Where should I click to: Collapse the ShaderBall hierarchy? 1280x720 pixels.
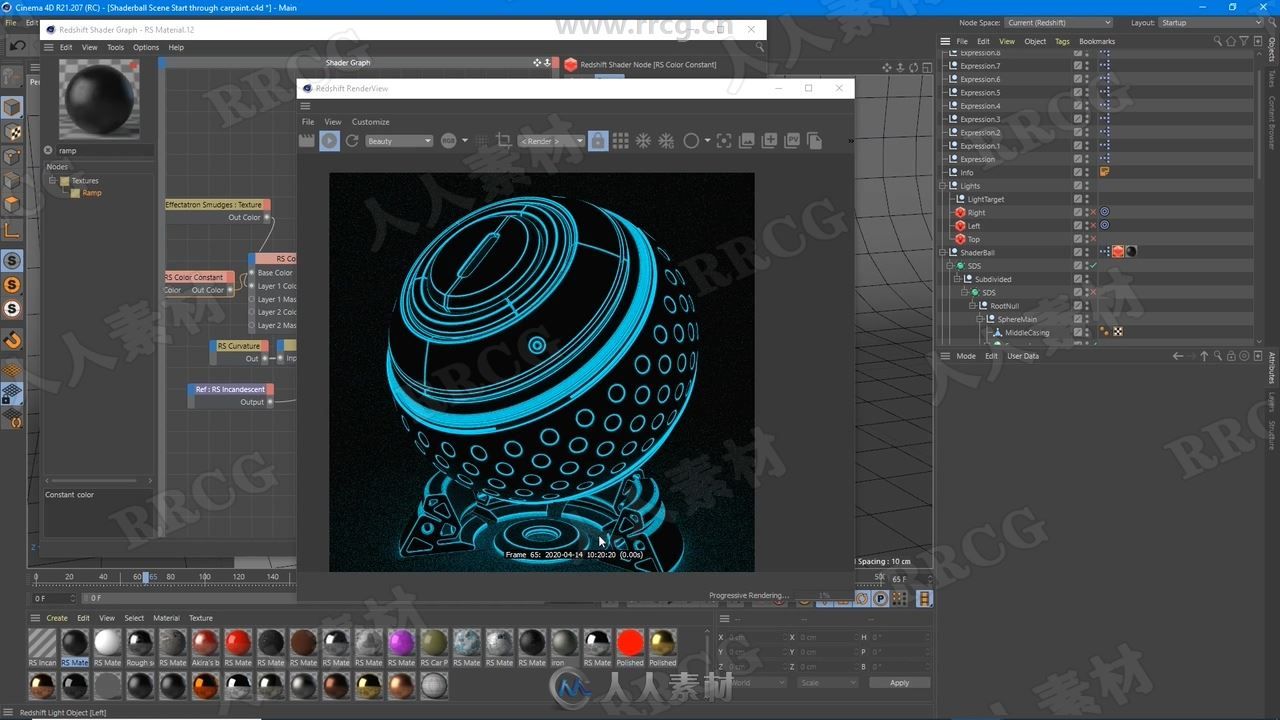point(943,252)
